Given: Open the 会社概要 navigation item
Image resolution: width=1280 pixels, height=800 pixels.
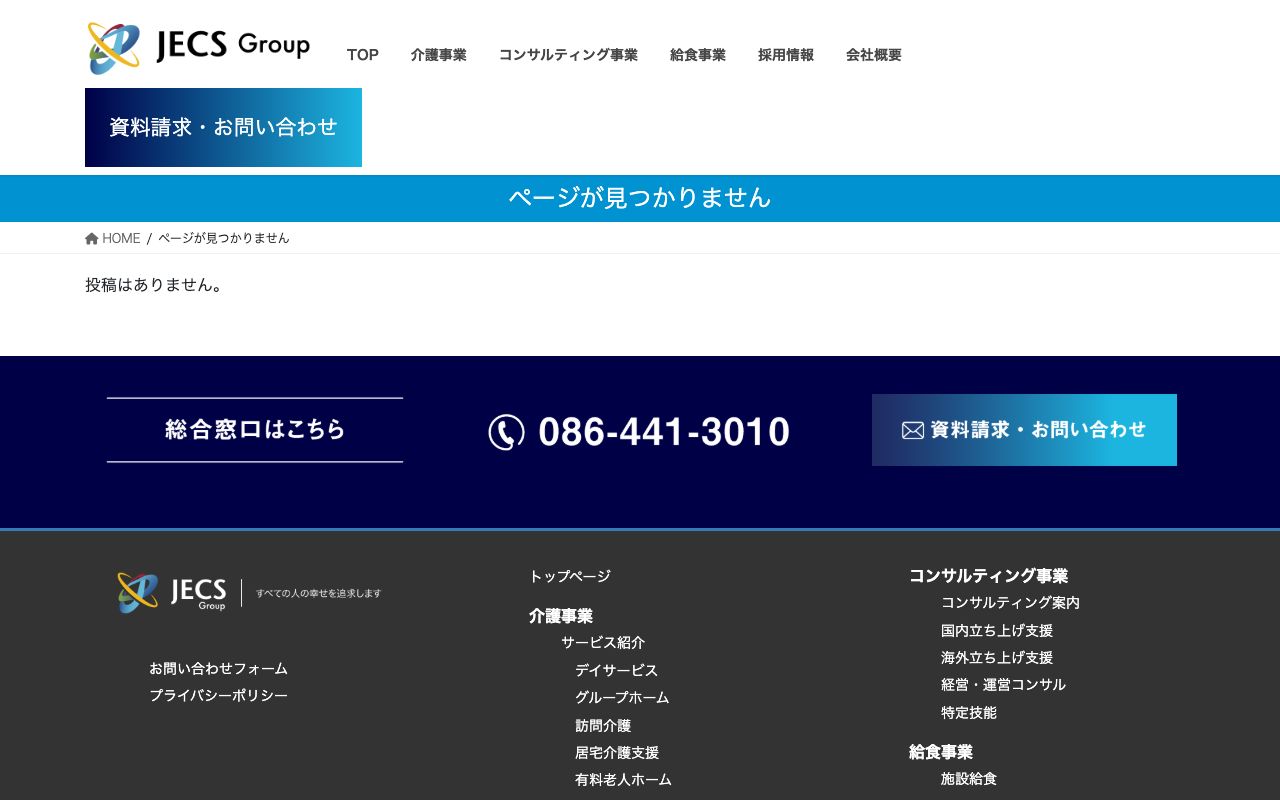Looking at the screenshot, I should (x=871, y=55).
